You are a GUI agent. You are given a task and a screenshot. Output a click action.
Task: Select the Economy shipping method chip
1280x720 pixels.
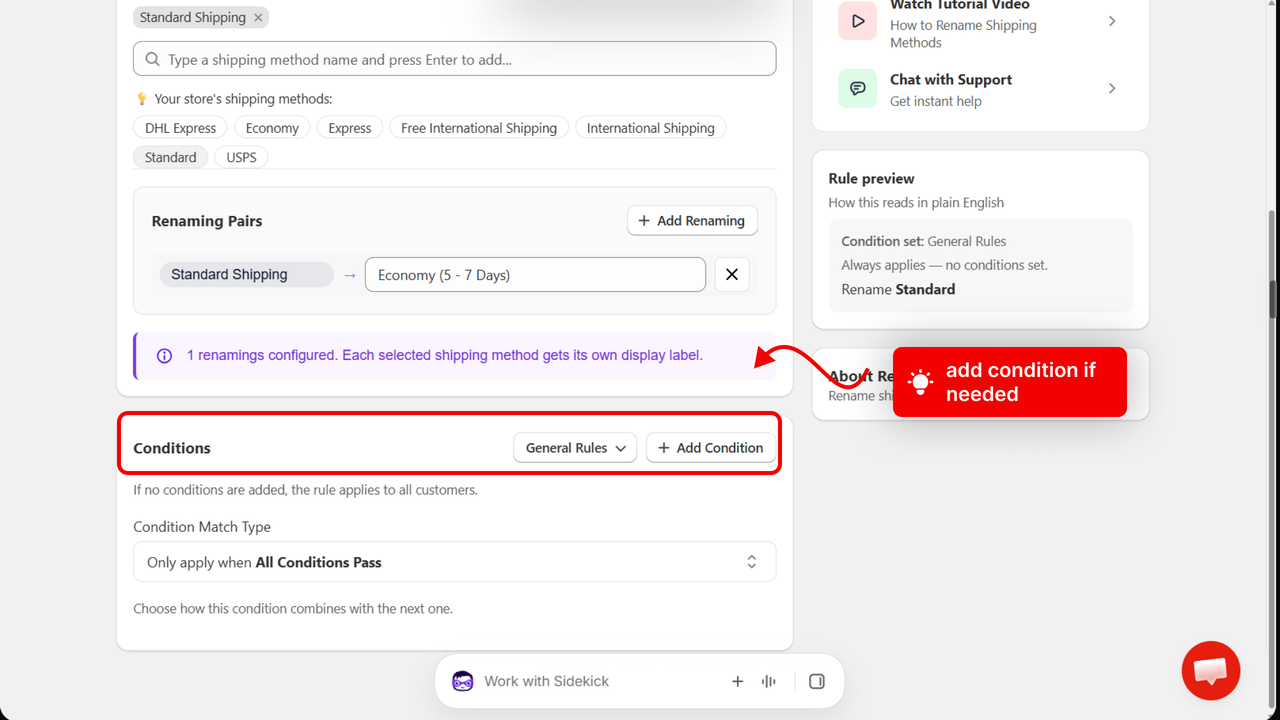[x=272, y=128]
